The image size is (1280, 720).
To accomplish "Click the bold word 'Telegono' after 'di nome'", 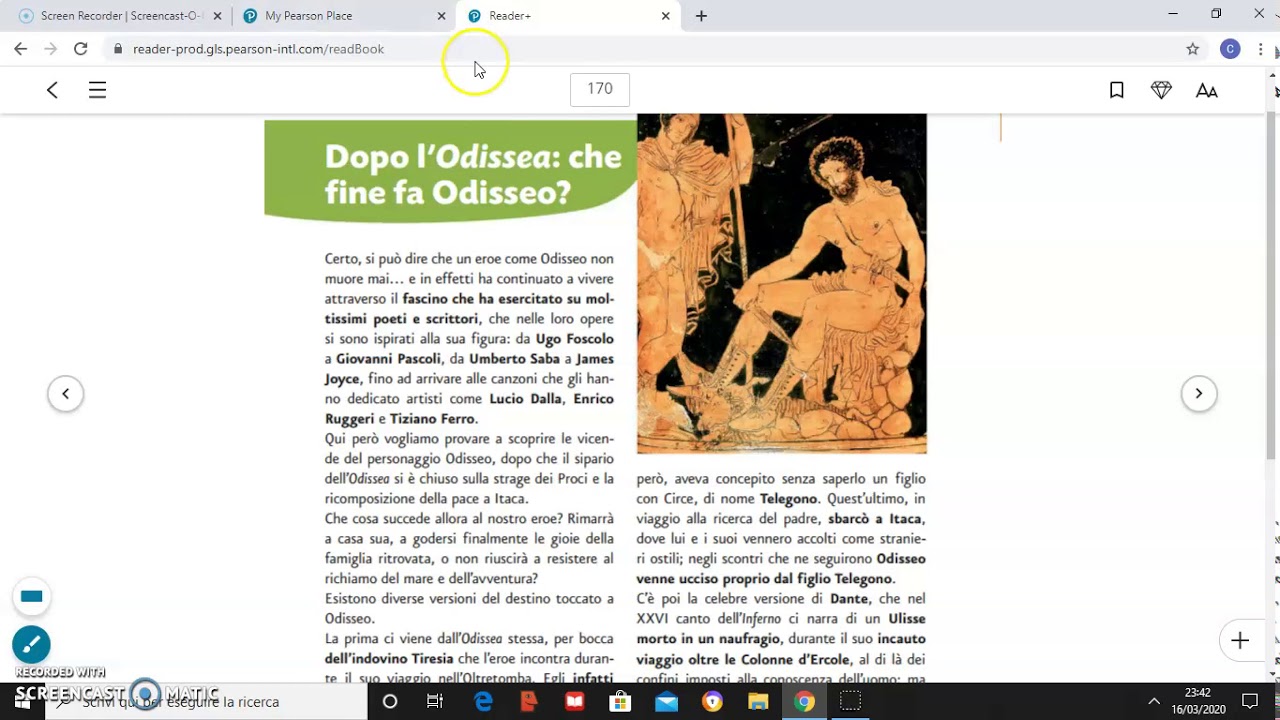I will pos(789,499).
